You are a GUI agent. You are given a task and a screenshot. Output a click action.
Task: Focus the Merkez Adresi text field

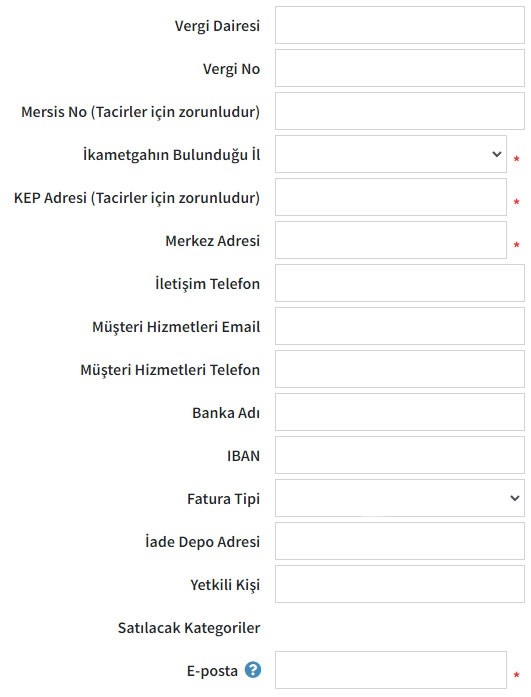click(391, 240)
